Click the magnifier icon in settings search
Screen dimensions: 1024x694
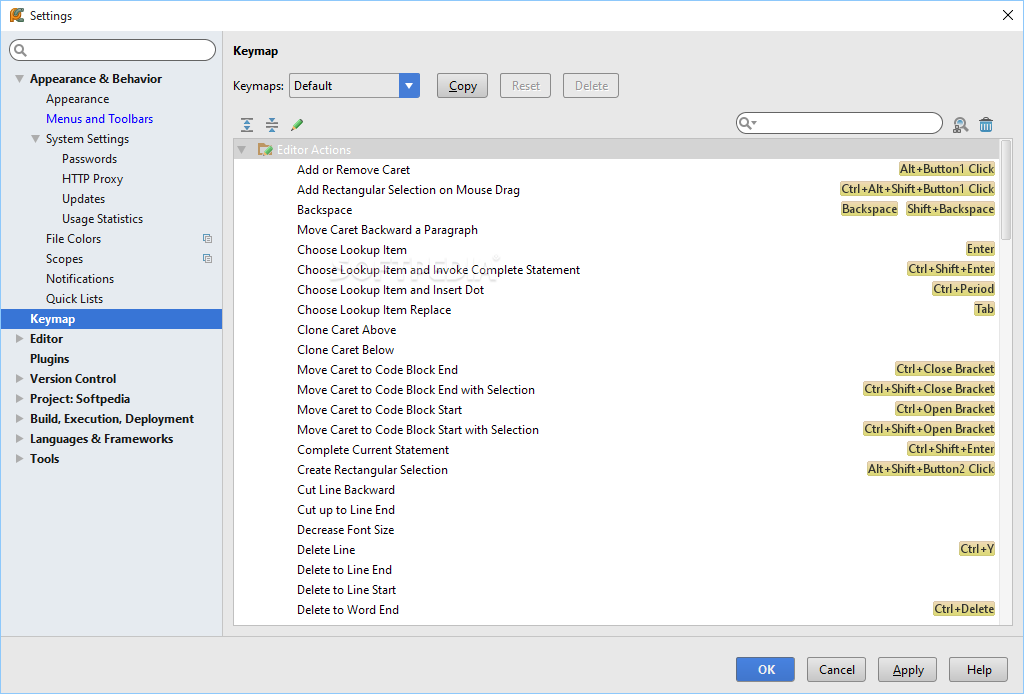[20, 50]
